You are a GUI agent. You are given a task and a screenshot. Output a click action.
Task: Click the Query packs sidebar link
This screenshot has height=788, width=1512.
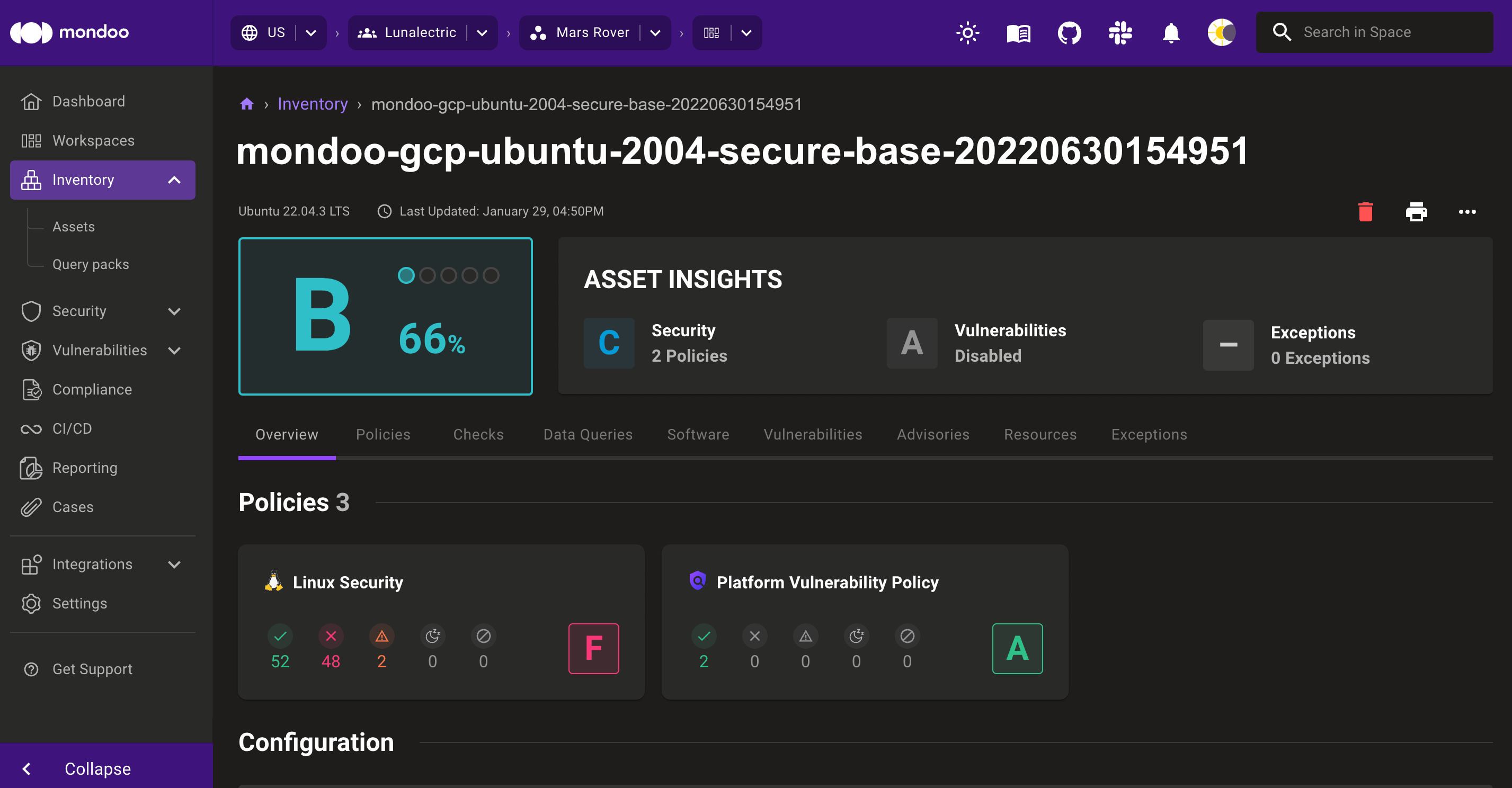tap(91, 264)
